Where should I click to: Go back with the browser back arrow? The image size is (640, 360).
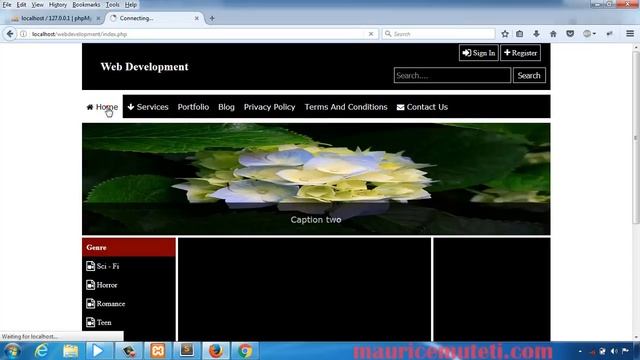(10, 34)
